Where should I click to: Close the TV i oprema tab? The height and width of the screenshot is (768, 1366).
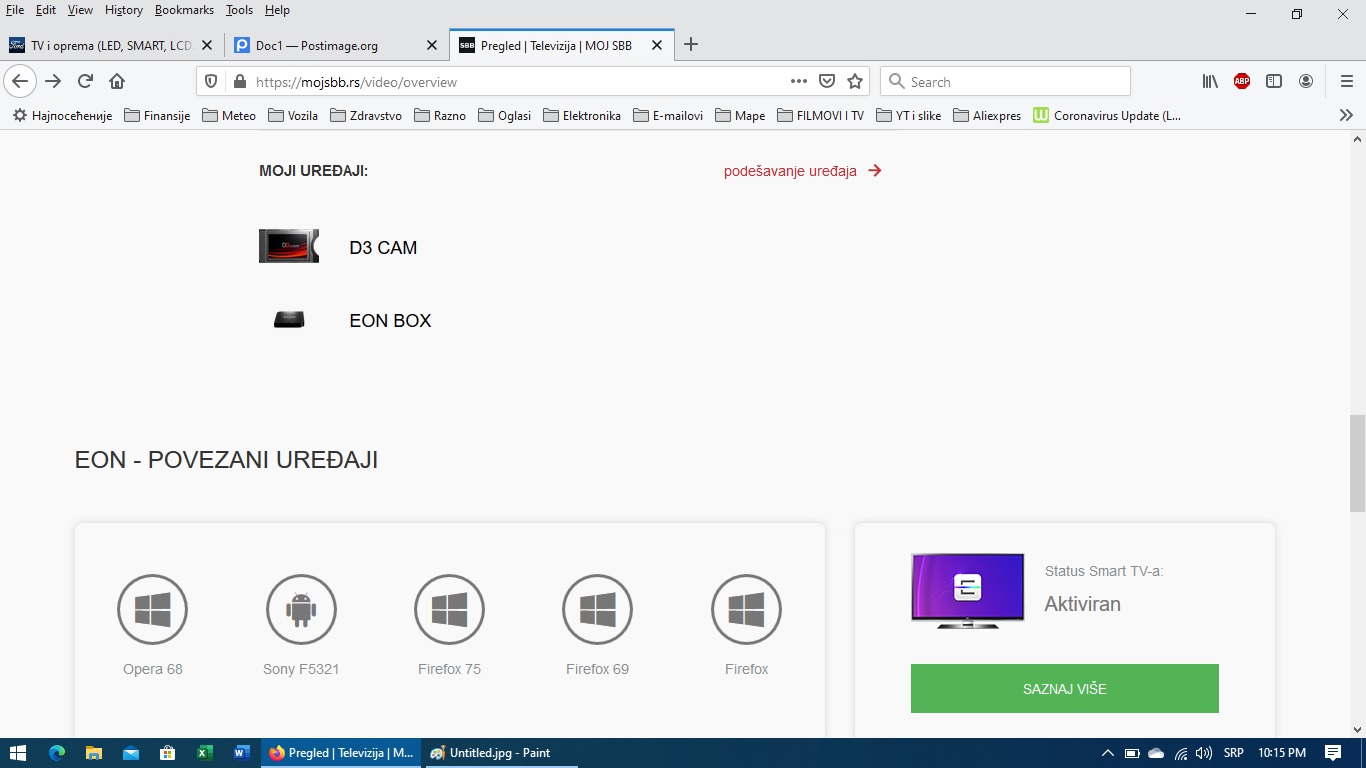pyautogui.click(x=207, y=45)
